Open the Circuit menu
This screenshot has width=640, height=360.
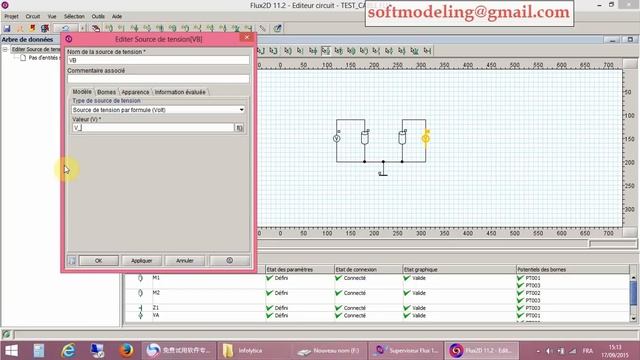click(33, 16)
